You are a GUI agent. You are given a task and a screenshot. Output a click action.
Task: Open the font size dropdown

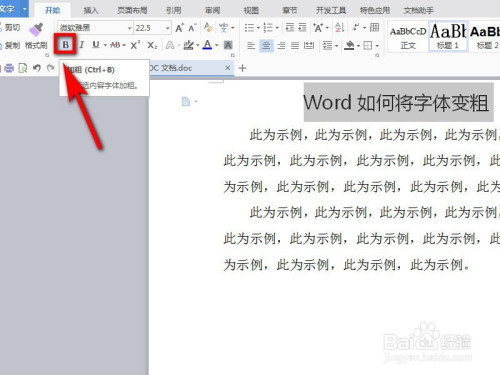[x=168, y=28]
